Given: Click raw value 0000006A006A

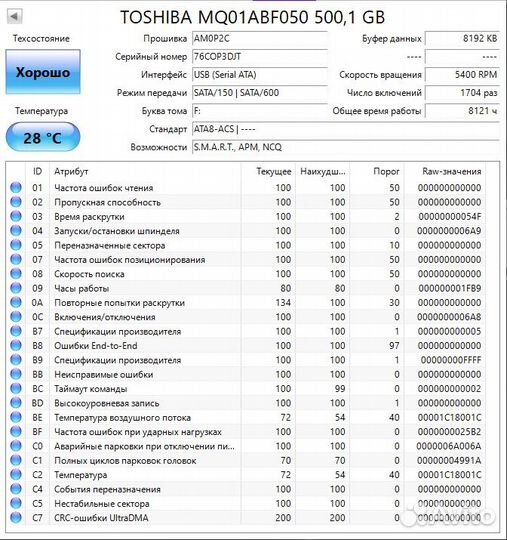Looking at the screenshot, I should (x=449, y=446).
